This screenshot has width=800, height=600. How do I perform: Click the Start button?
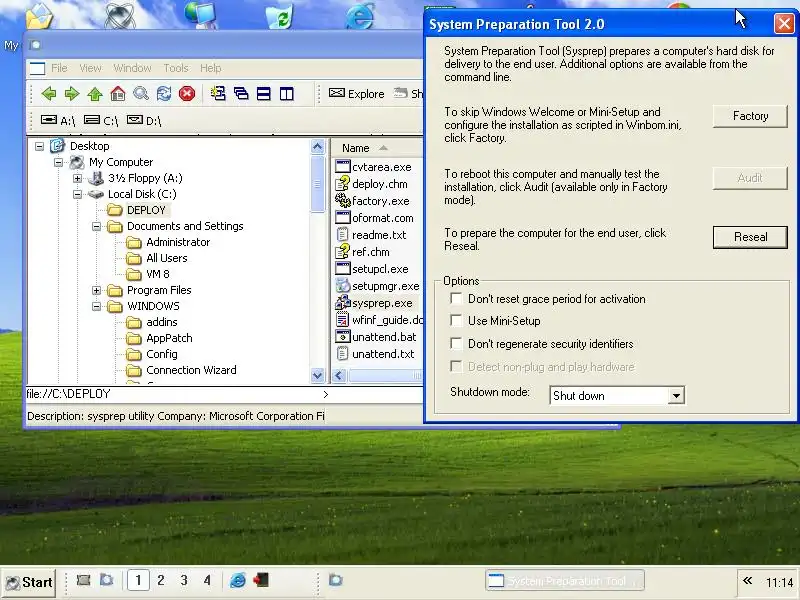[x=29, y=582]
